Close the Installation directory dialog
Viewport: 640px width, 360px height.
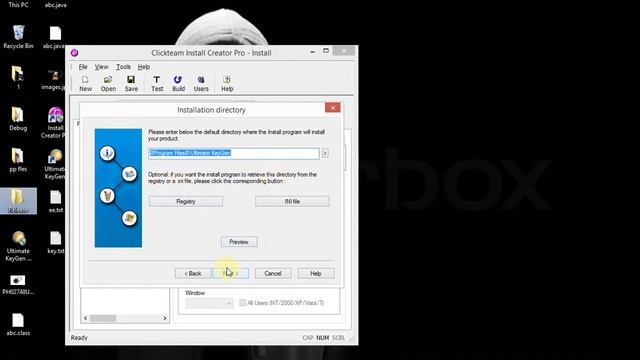[x=333, y=107]
